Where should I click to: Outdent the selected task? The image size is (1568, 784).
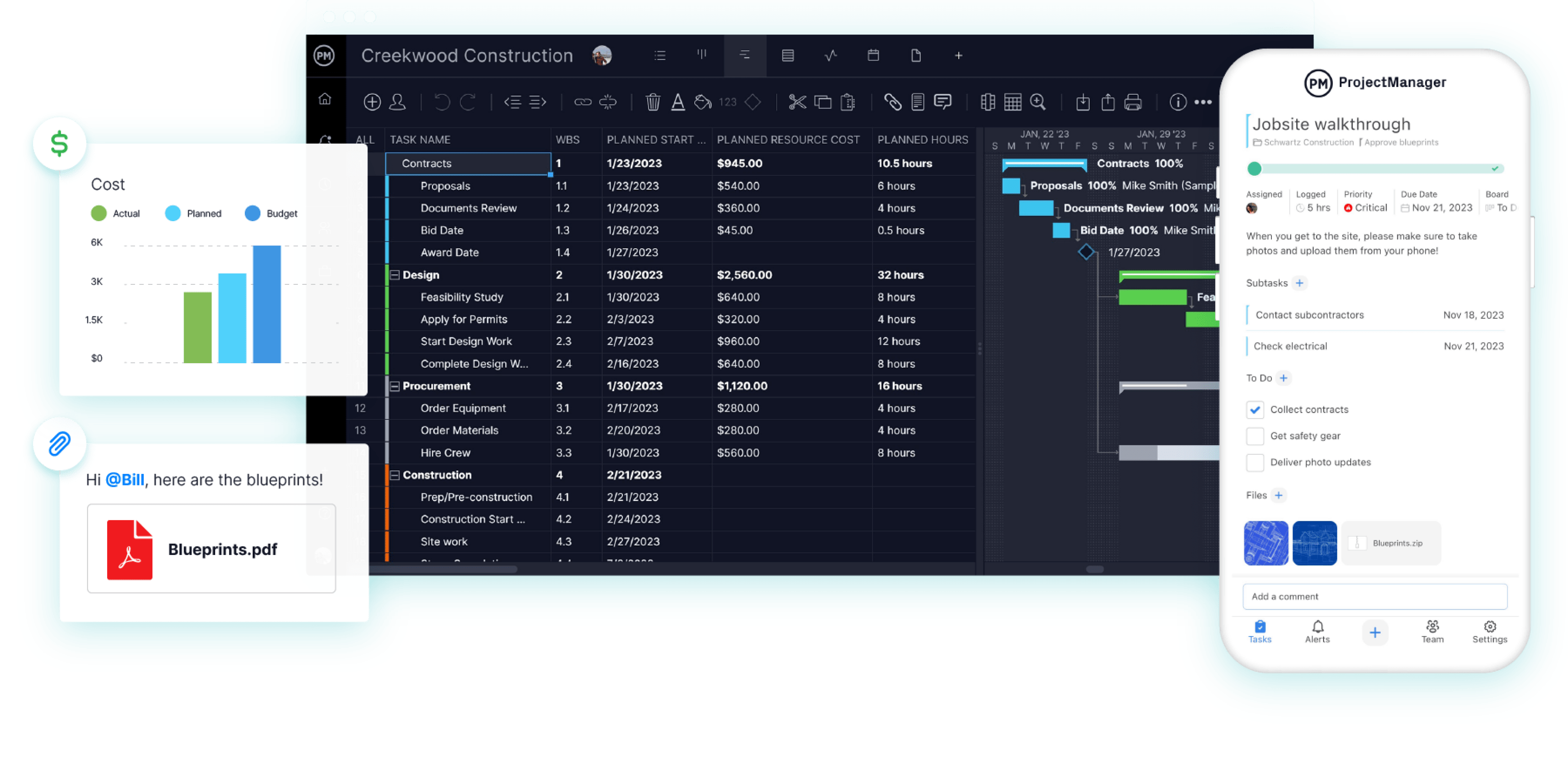(x=513, y=102)
